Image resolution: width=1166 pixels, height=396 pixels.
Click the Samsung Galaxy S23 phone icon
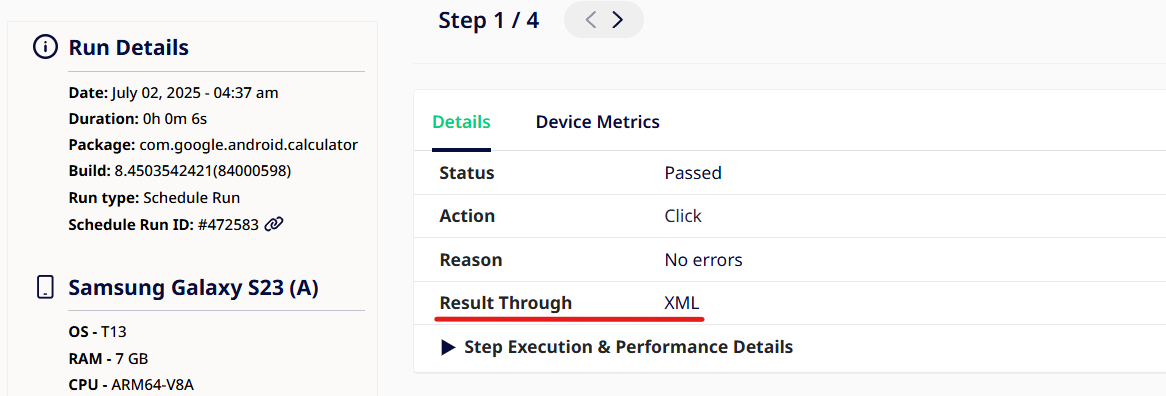pos(46,288)
